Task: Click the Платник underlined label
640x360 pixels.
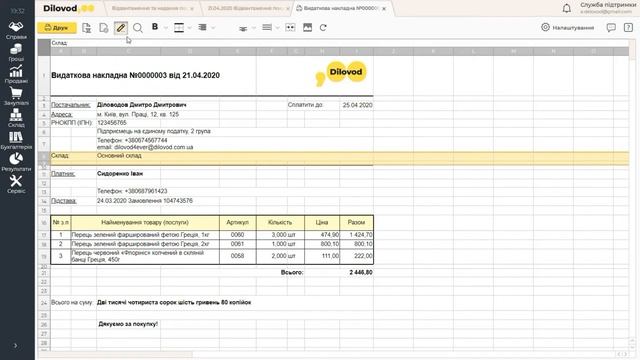Action: point(63,174)
